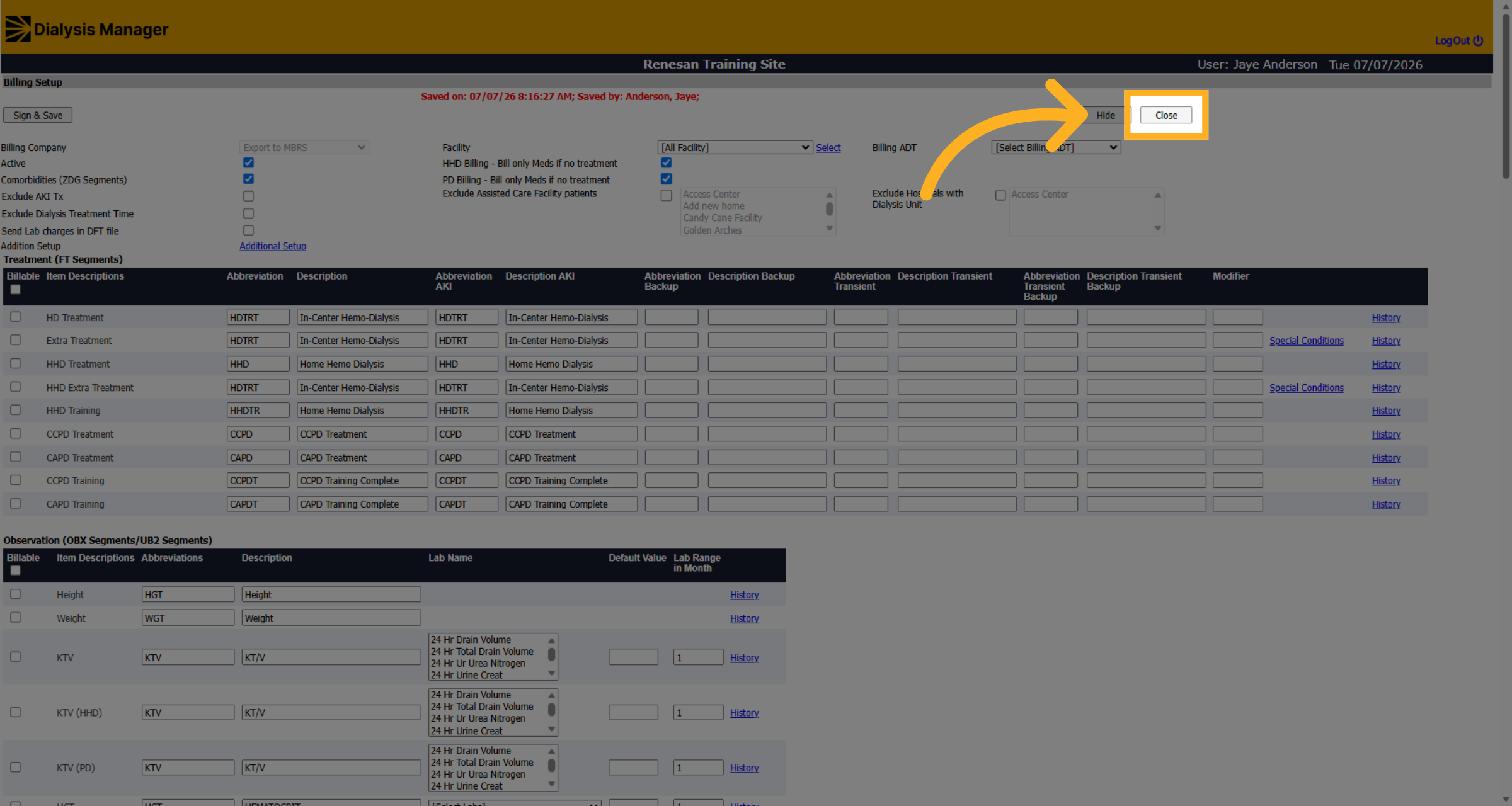Click the Dialysis Manager logo icon
This screenshot has width=1512, height=806.
click(x=18, y=29)
